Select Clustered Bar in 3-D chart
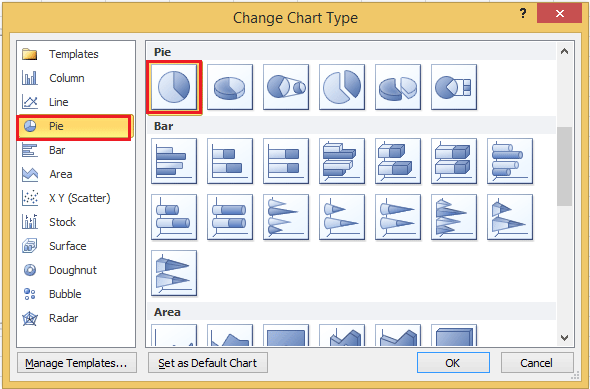Image resolution: width=590 pixels, height=389 pixels. [342, 161]
